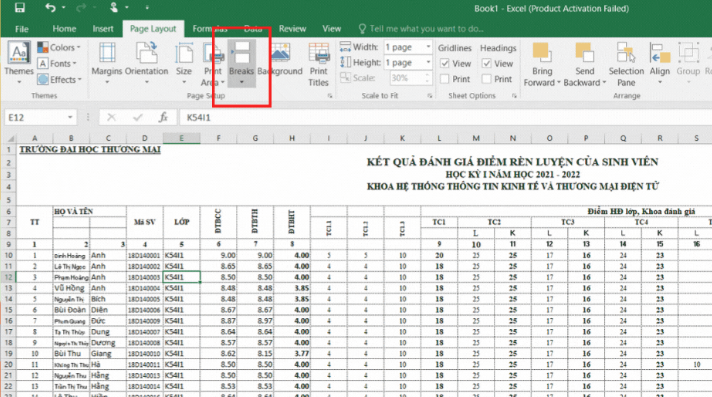Open the Print Area menu
This screenshot has height=397, width=712.
click(213, 64)
